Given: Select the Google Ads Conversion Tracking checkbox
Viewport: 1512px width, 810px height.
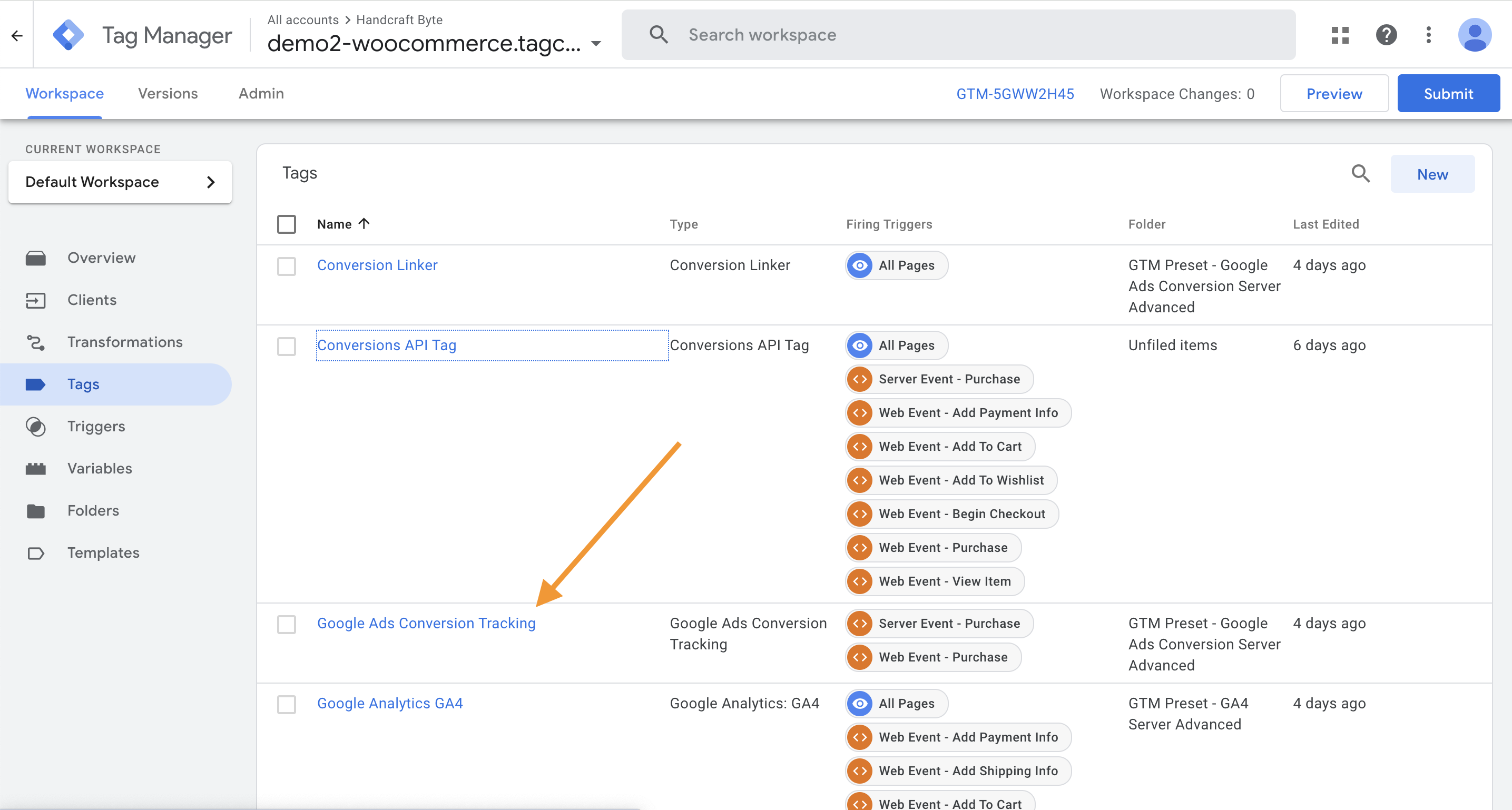Looking at the screenshot, I should [x=287, y=624].
